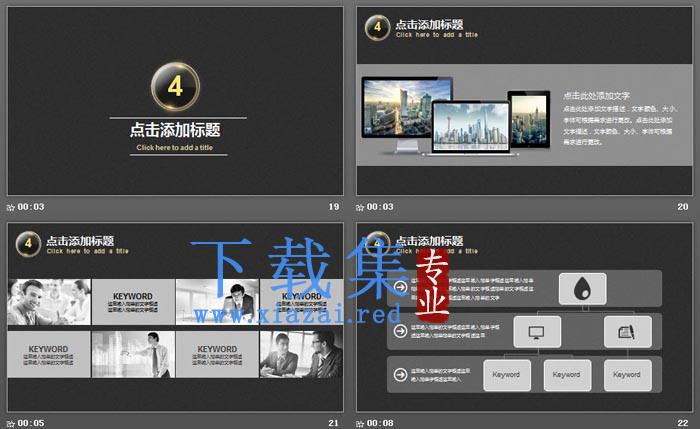Click slide number 19 label
This screenshot has height=429, width=700.
click(333, 207)
